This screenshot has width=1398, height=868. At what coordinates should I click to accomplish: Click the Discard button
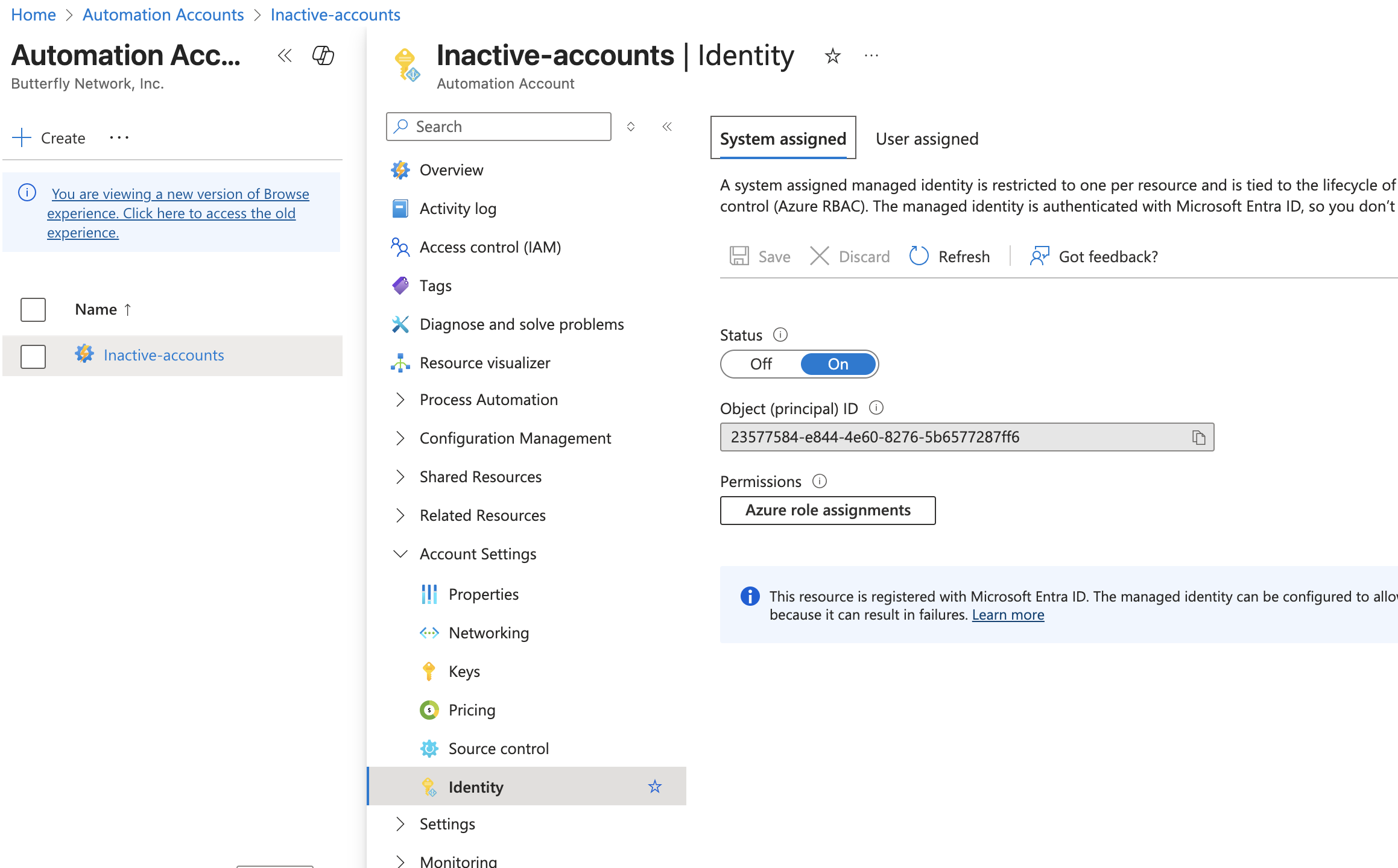(850, 256)
